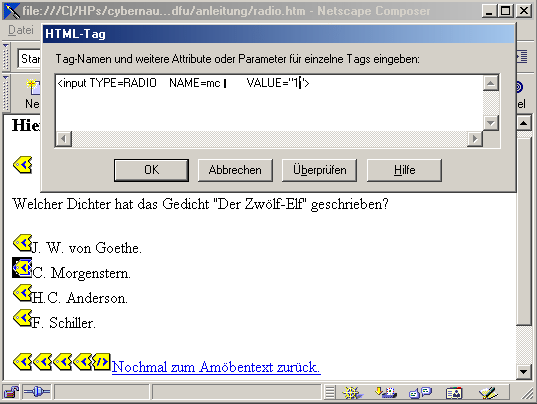
Task: Open the Address Book icon in status bar
Action: 454,393
